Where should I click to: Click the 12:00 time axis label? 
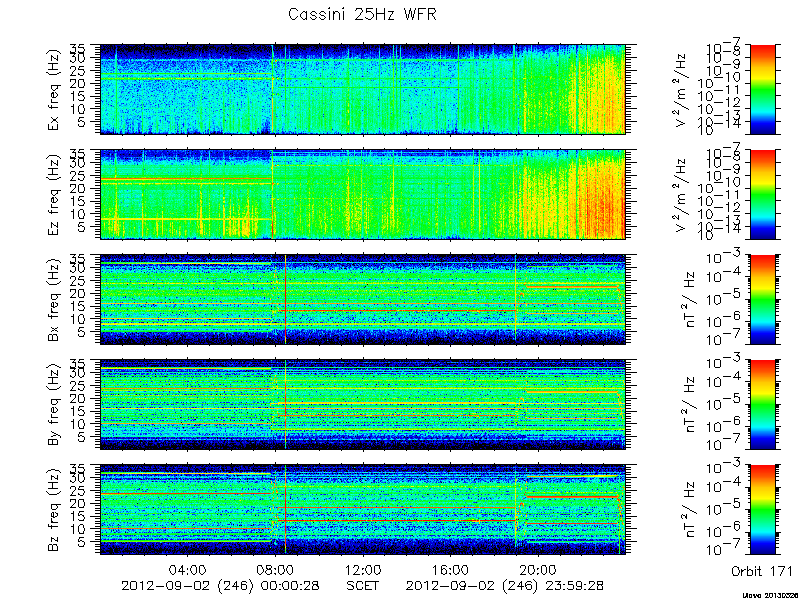tap(363, 569)
